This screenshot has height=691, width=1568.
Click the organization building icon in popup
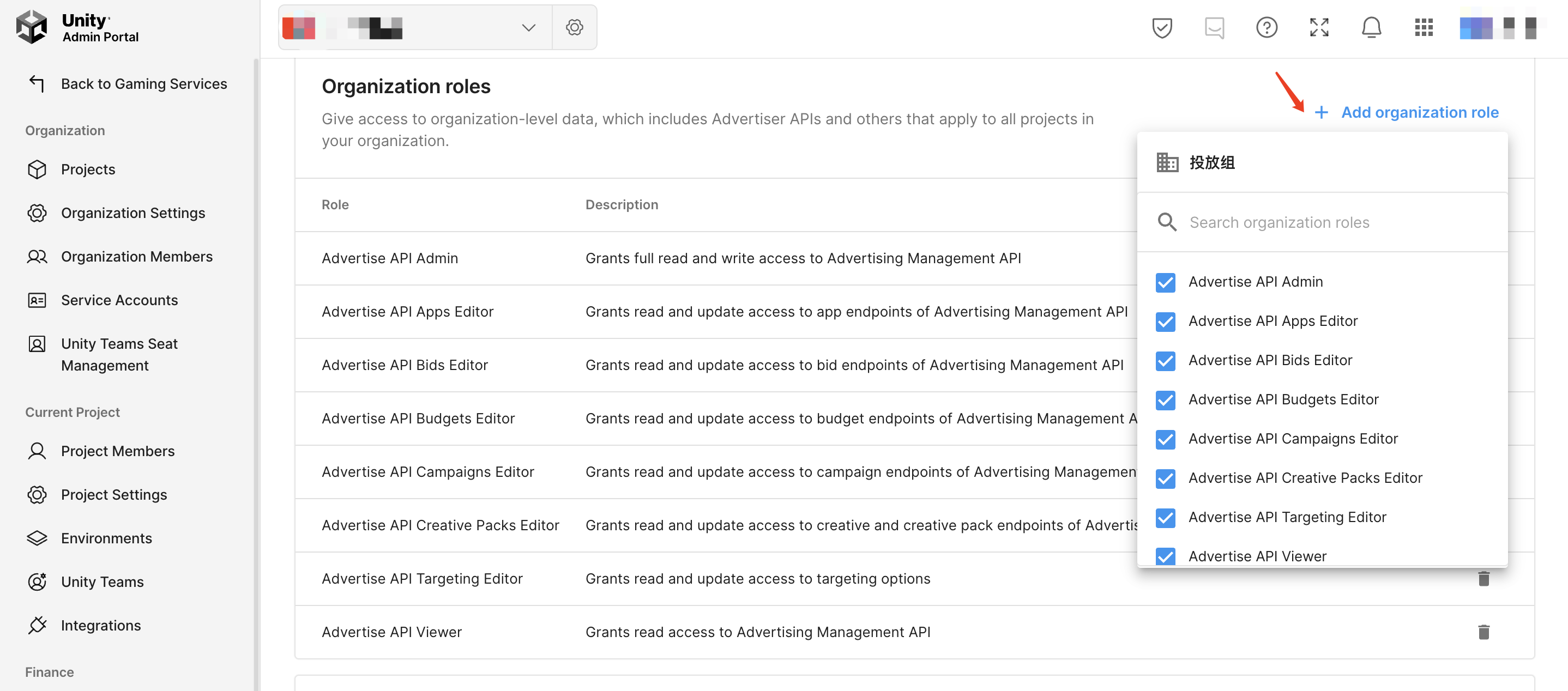(x=1167, y=162)
